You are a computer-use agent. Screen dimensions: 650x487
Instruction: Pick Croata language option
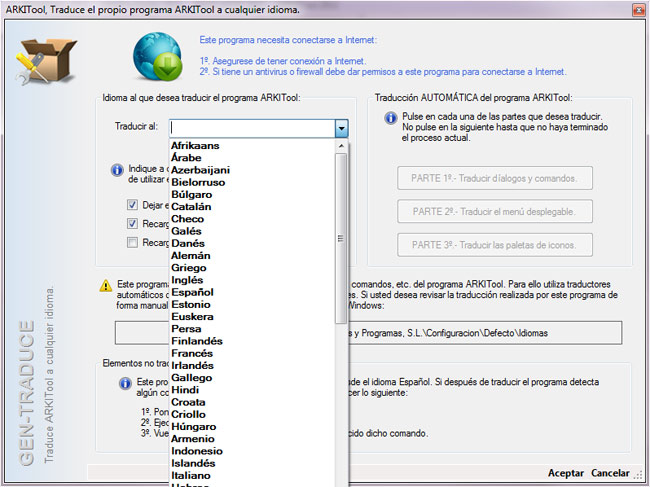[252, 402]
